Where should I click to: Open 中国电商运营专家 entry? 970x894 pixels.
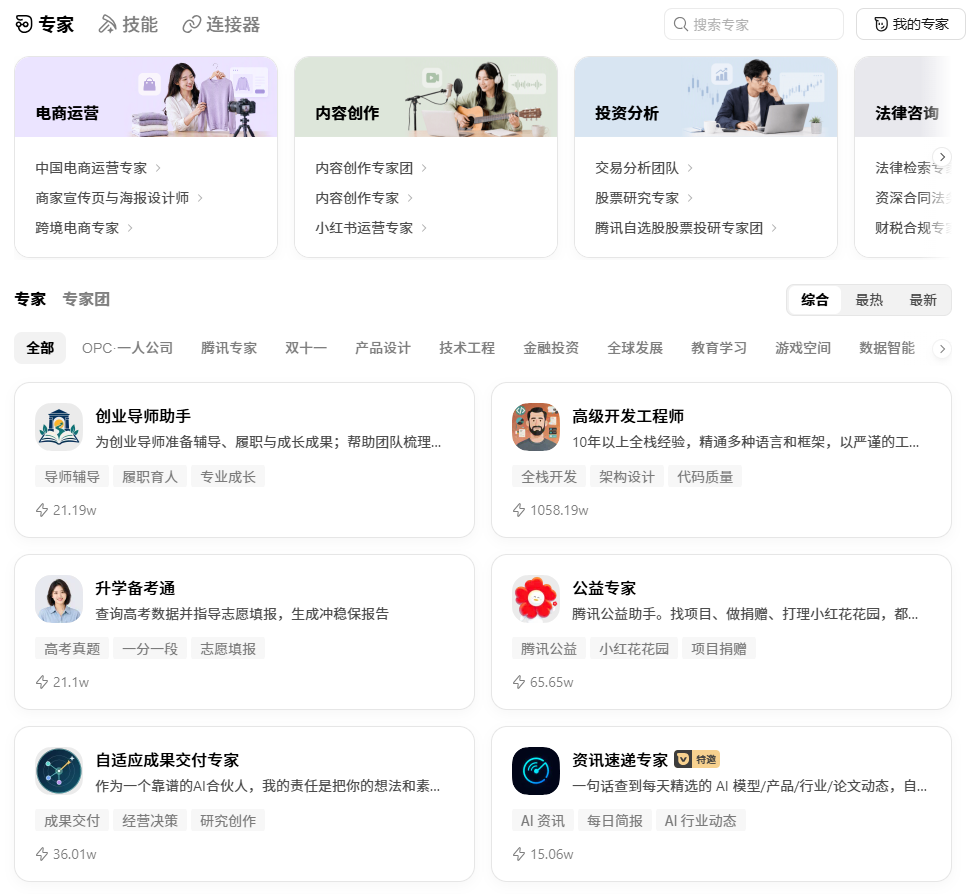click(x=98, y=168)
